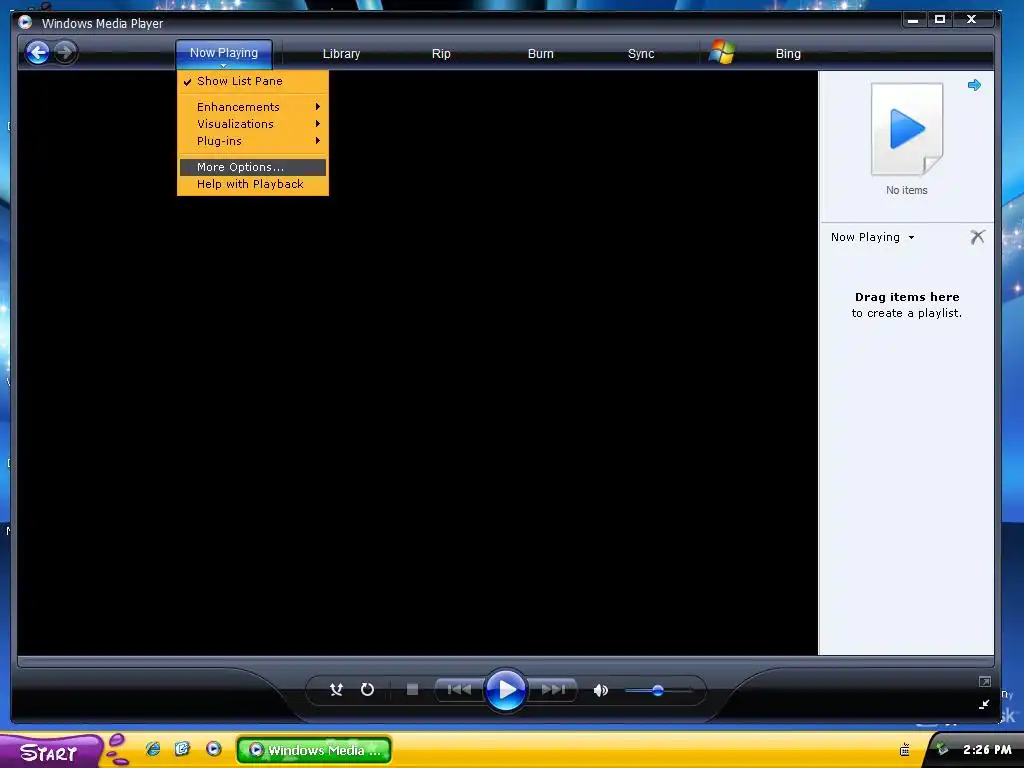This screenshot has width=1024, height=768.
Task: Click the Windows logo icon beside Bing
Action: (x=722, y=52)
